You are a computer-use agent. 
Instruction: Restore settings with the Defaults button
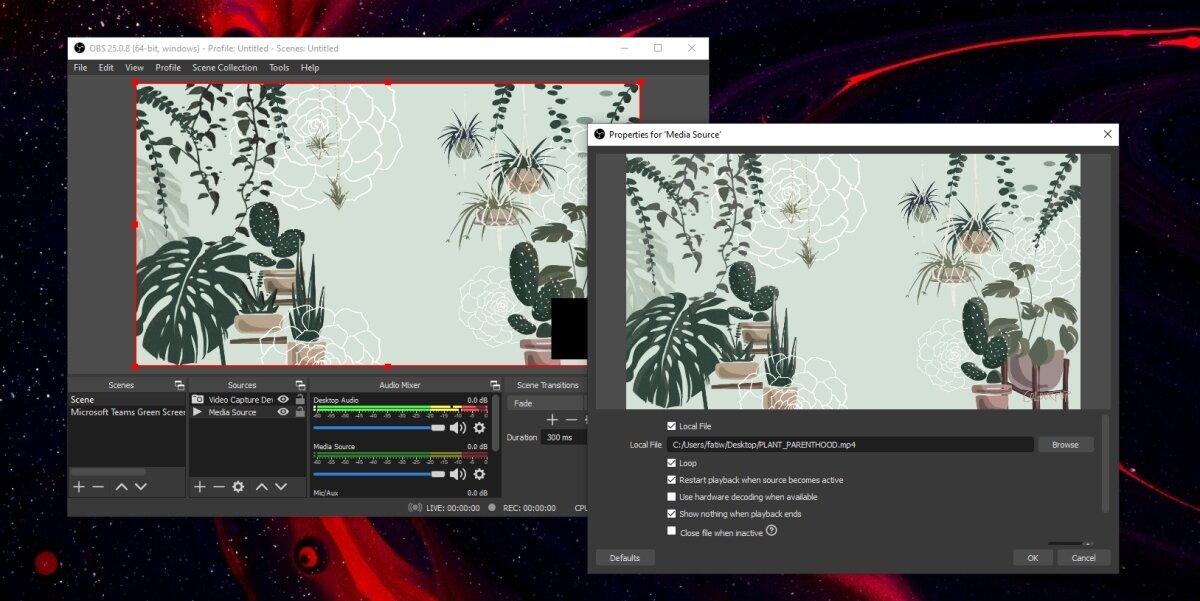(624, 557)
